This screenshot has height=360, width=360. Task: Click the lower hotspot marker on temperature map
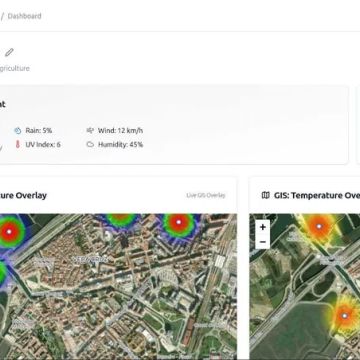(x=345, y=315)
